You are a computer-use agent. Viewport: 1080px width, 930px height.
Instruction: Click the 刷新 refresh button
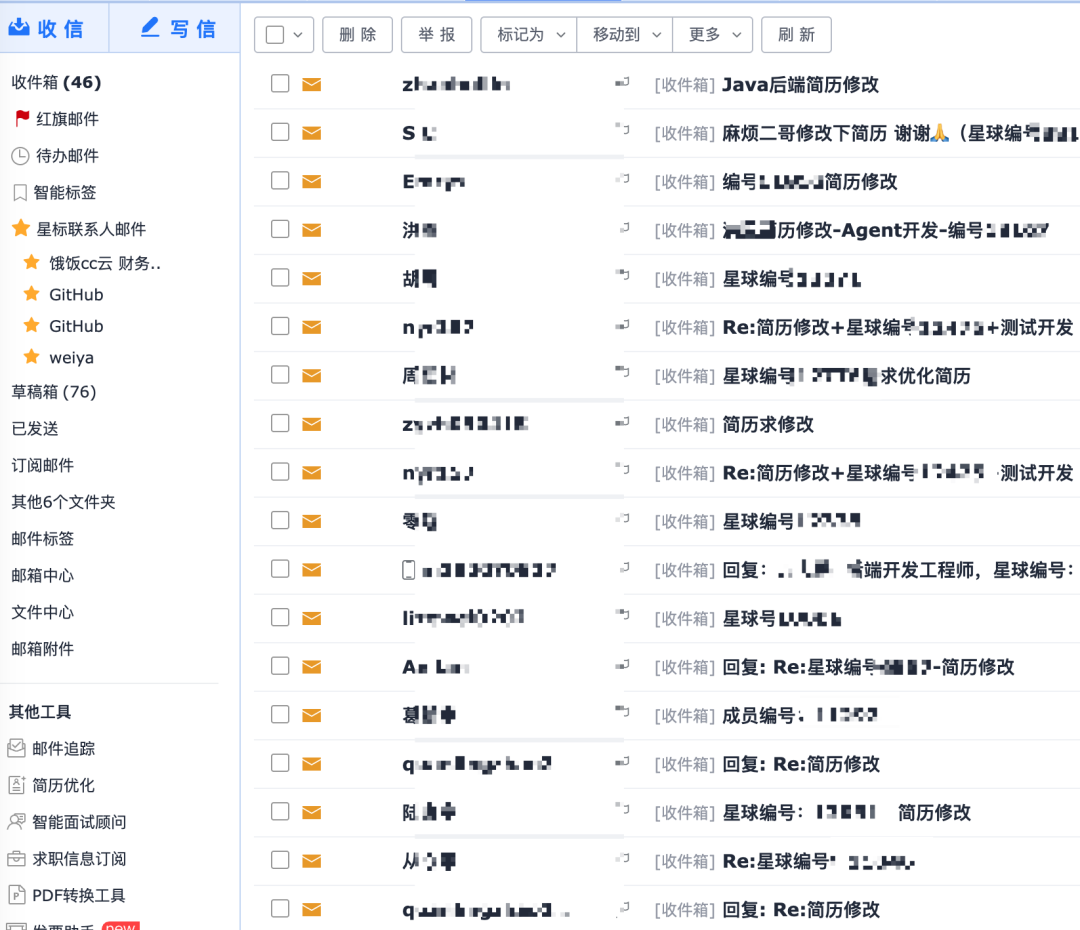coord(796,34)
